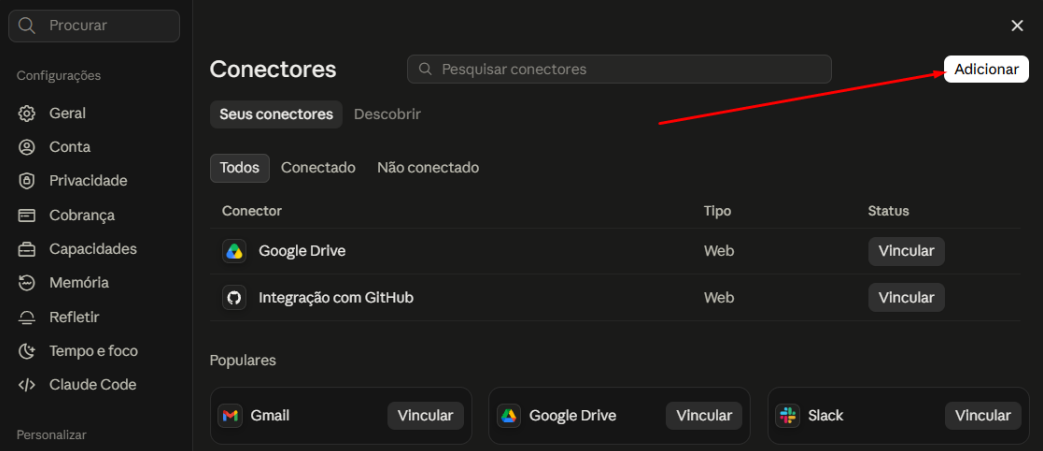Click the Conectores title
The image size is (1043, 451).
pyautogui.click(x=273, y=69)
